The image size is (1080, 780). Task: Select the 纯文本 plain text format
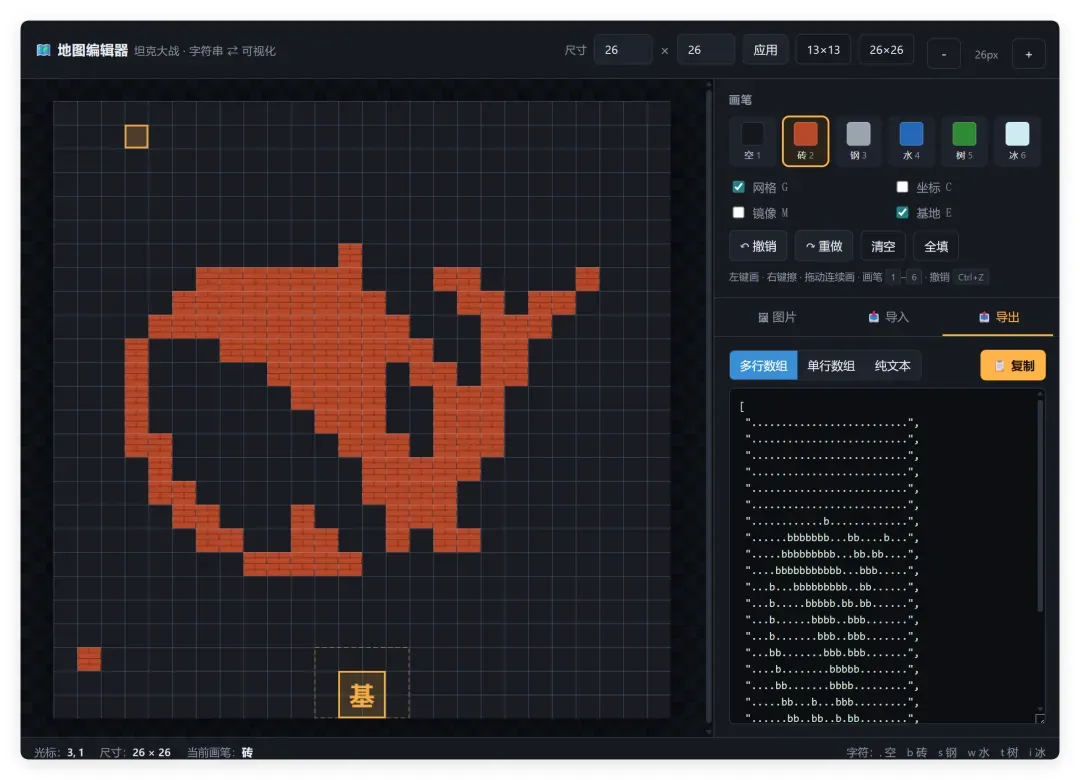click(893, 365)
